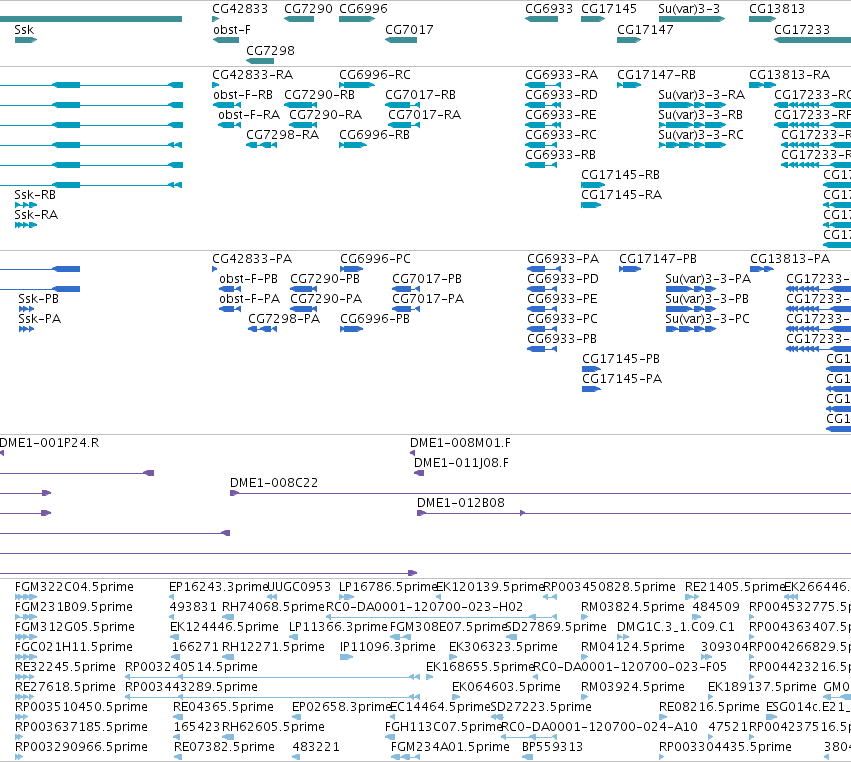Select transcript CG6933-RE
Image resolution: width=851 pixels, height=762 pixels.
543,125
